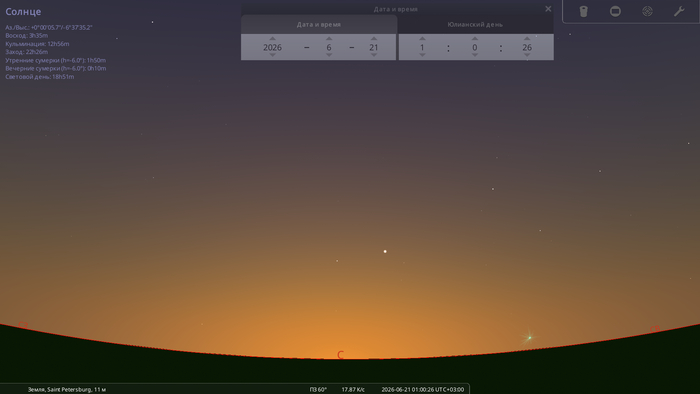Toggle the Telrad sight icon
This screenshot has height=394, width=700.
coord(647,11)
